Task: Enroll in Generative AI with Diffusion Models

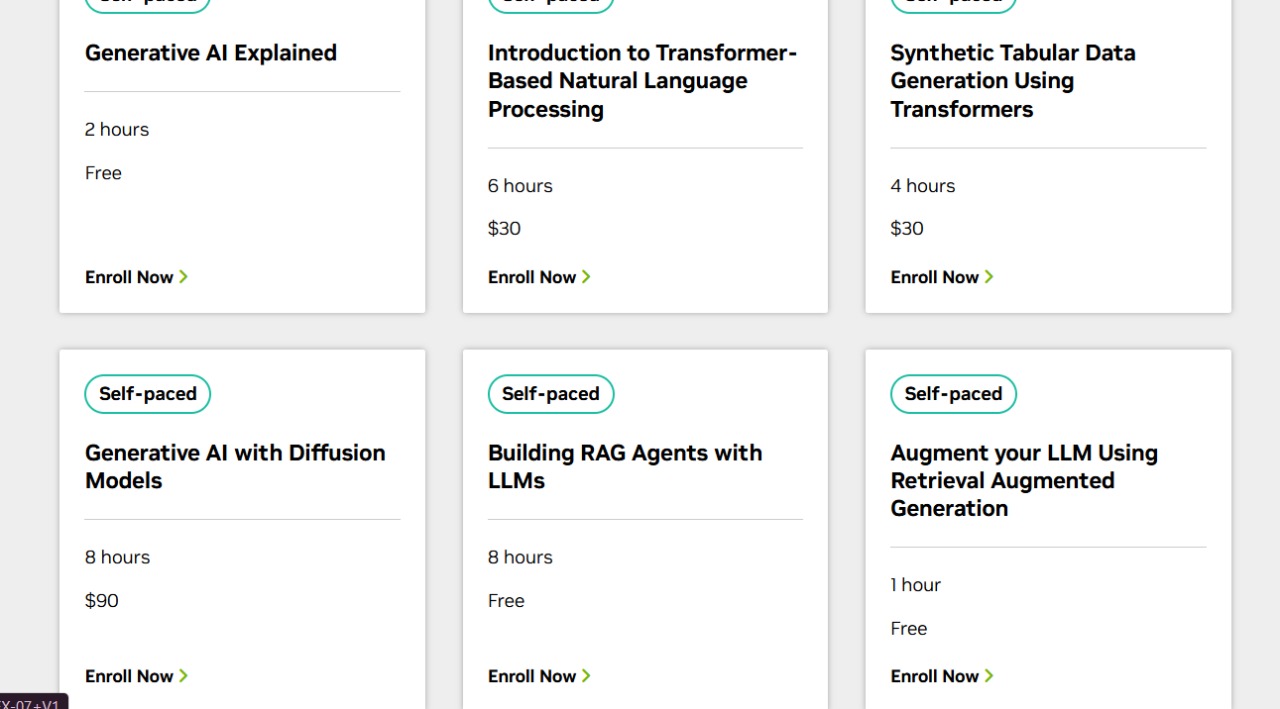Action: point(130,676)
